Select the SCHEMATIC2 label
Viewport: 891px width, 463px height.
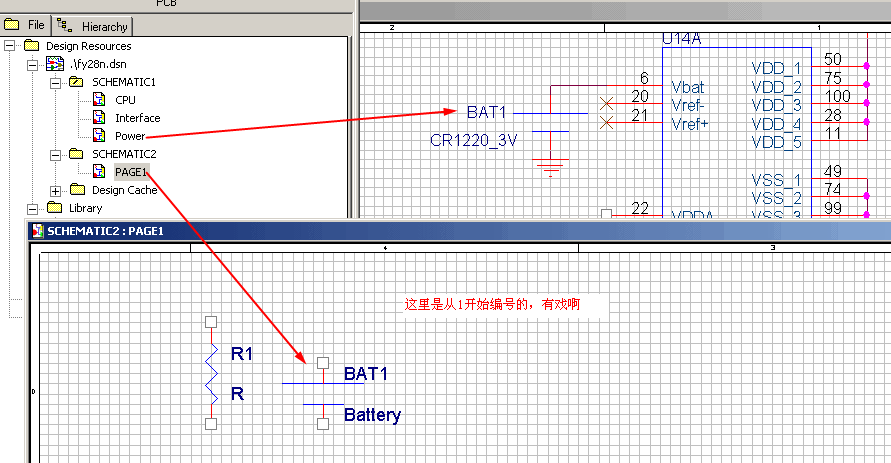(124, 154)
